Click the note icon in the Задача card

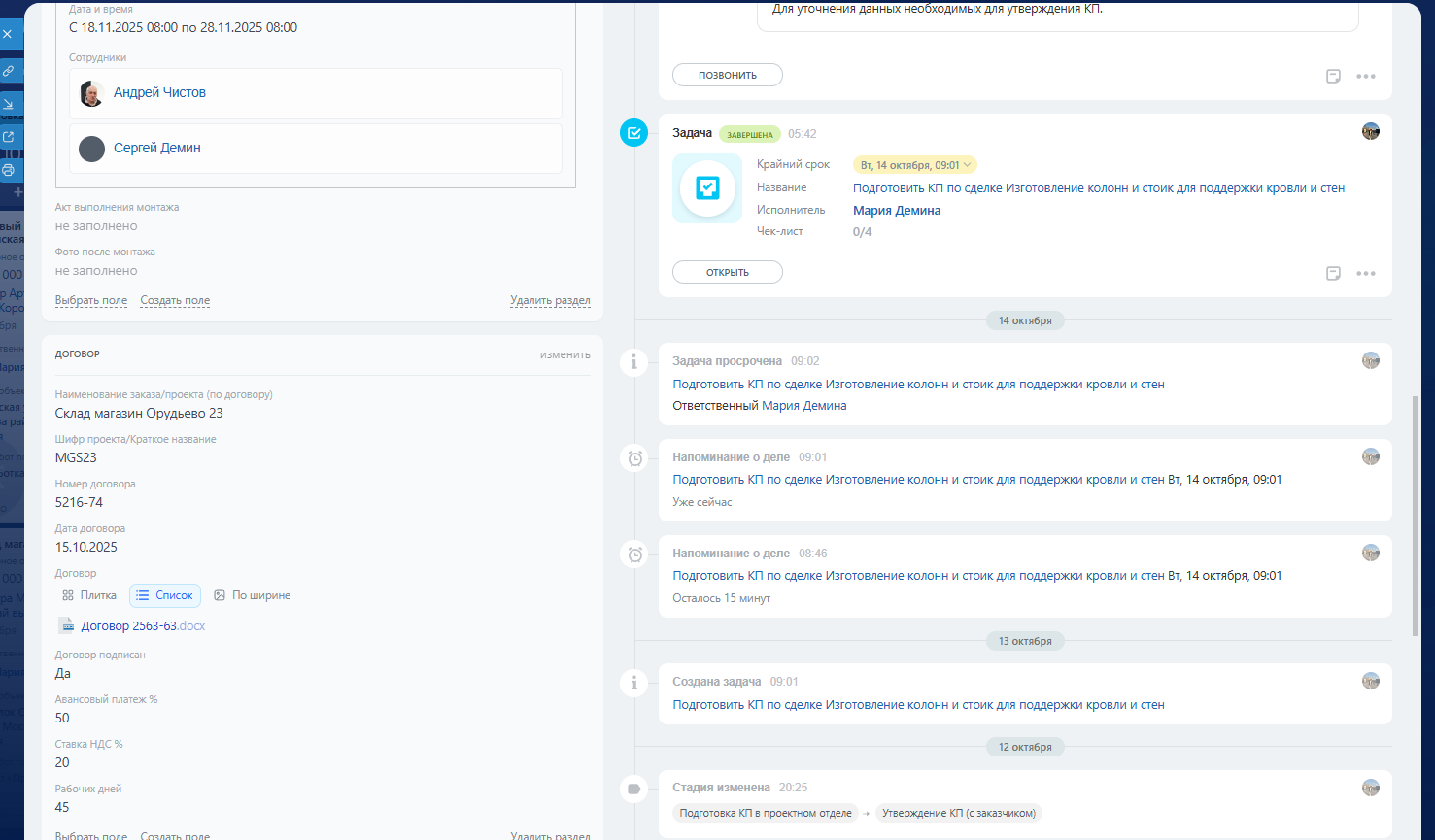click(1333, 274)
